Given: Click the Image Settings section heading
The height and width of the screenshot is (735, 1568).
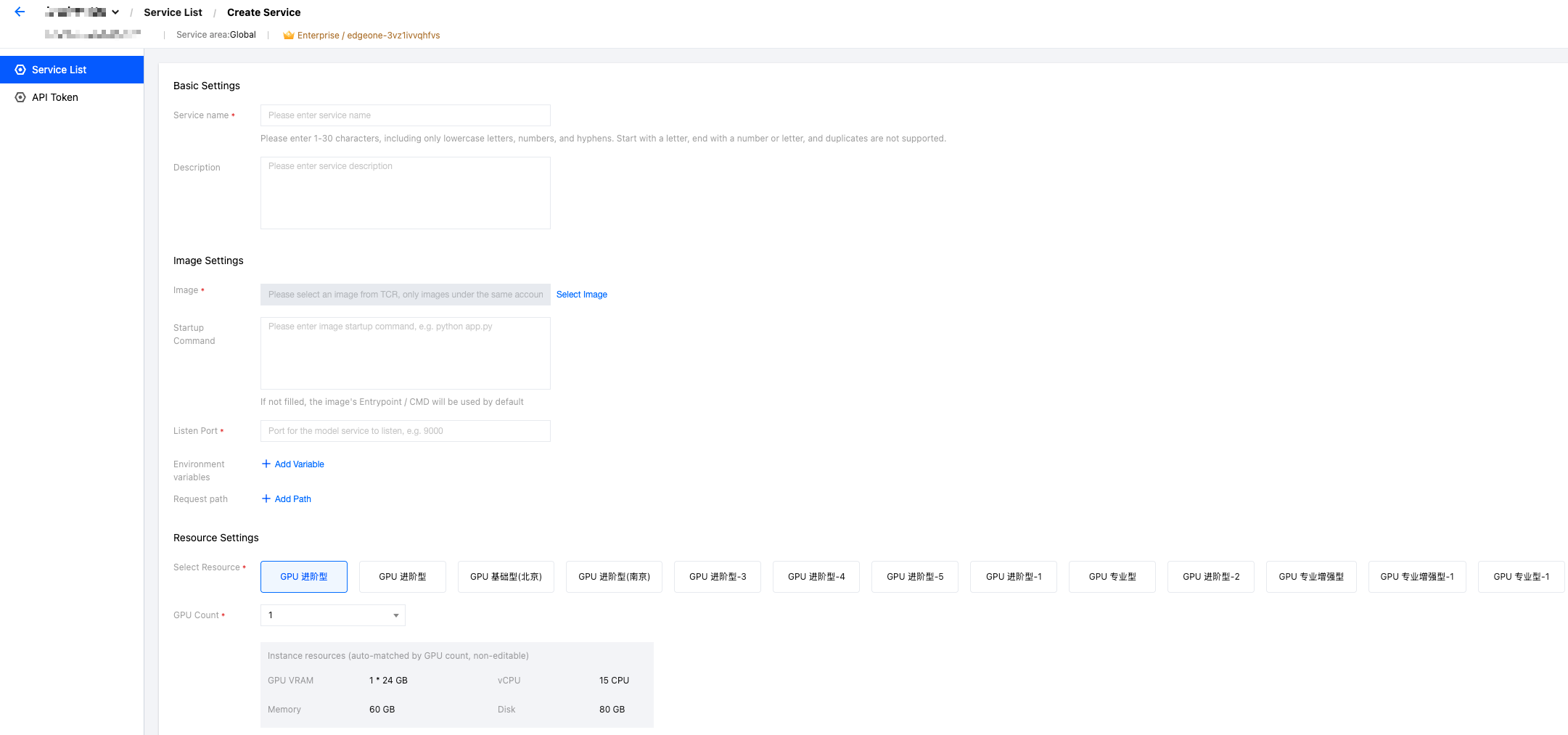Looking at the screenshot, I should 208,260.
